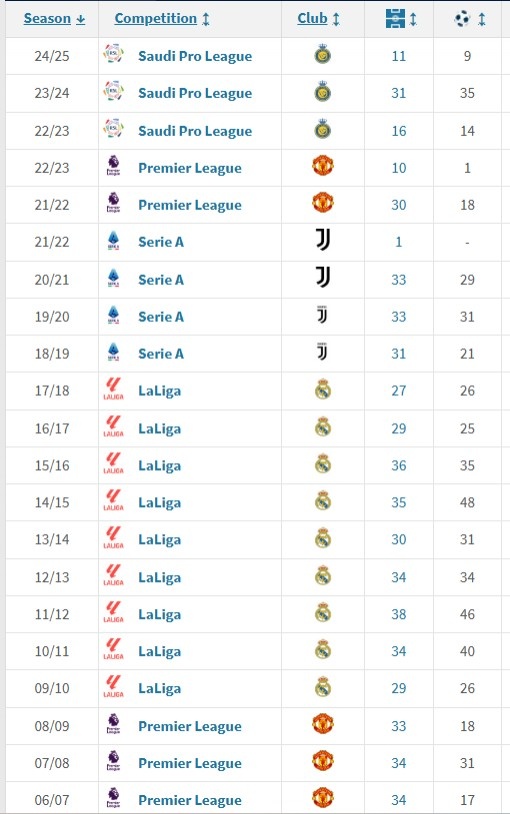Open Premier League link for 21/22
The width and height of the screenshot is (510, 814).
190,205
